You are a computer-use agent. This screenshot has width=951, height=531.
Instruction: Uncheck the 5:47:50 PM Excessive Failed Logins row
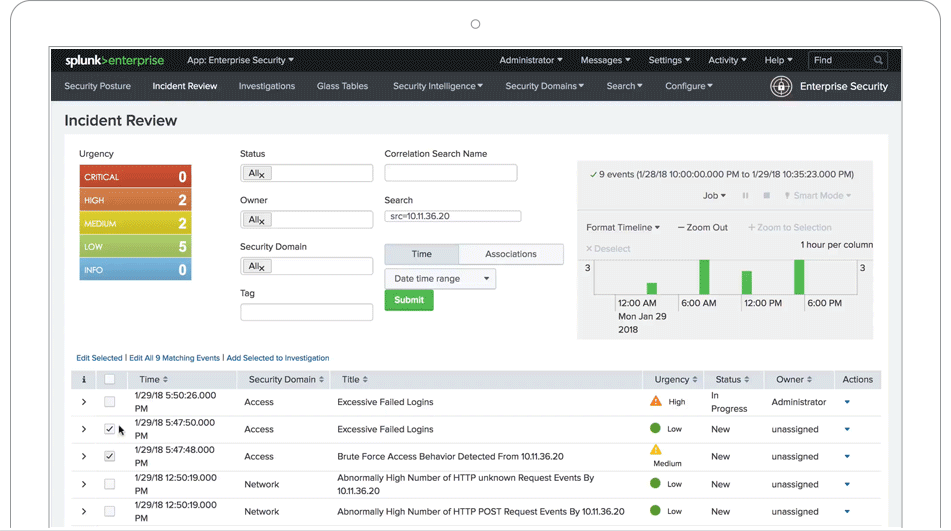pos(109,429)
